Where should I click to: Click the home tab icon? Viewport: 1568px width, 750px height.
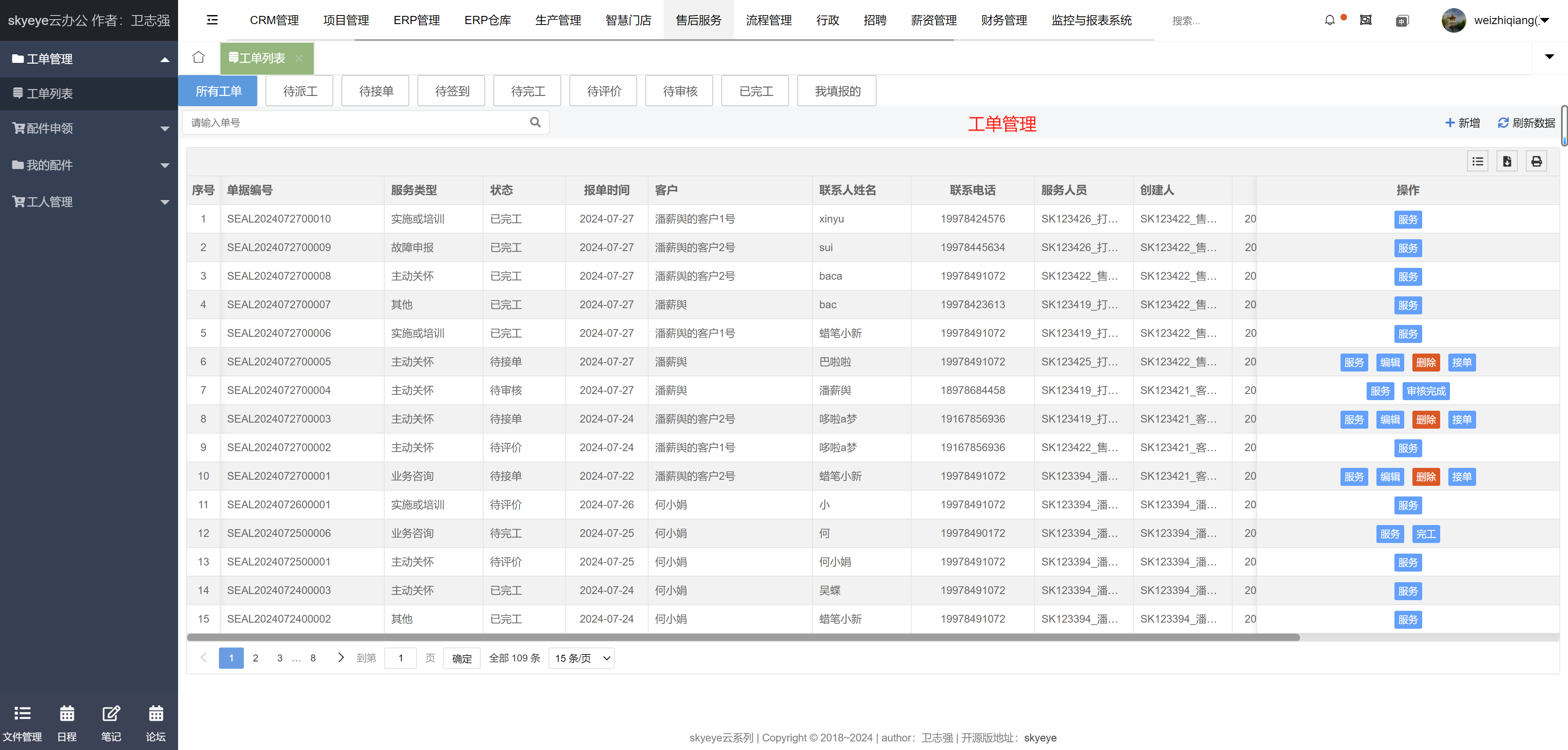[199, 58]
